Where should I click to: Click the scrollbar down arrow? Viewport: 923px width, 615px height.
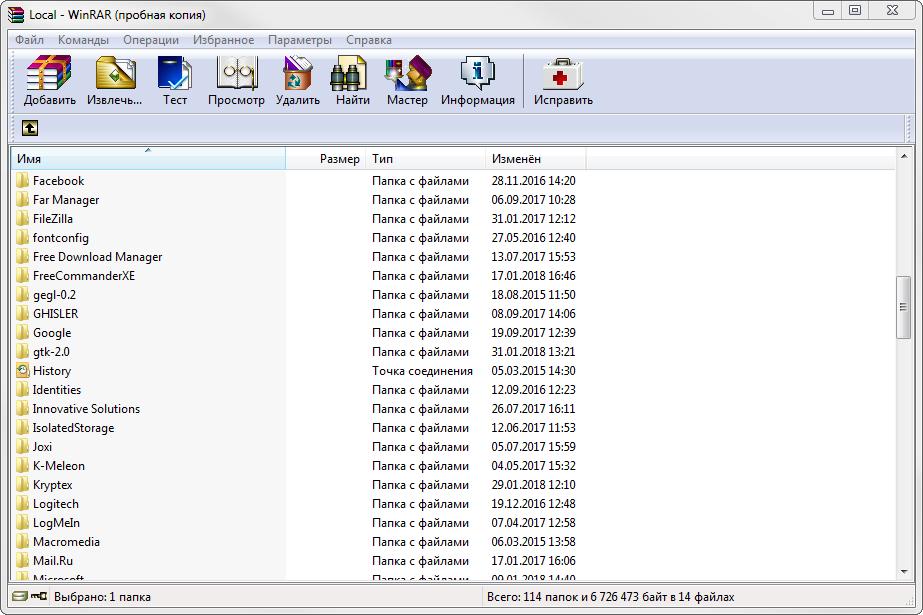(904, 571)
